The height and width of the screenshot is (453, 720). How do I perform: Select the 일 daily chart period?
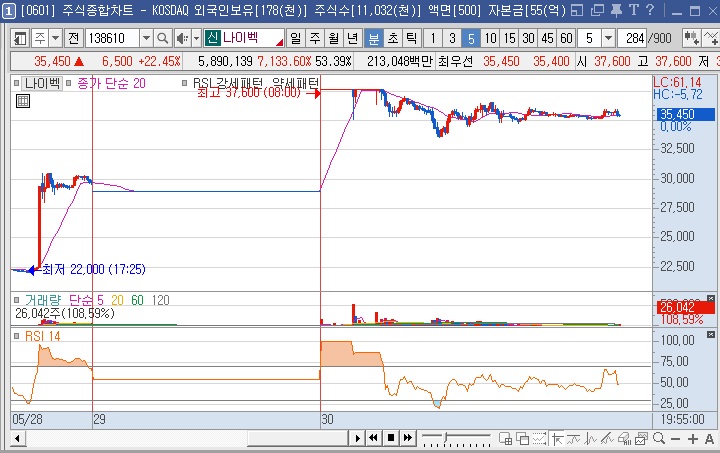coord(295,38)
